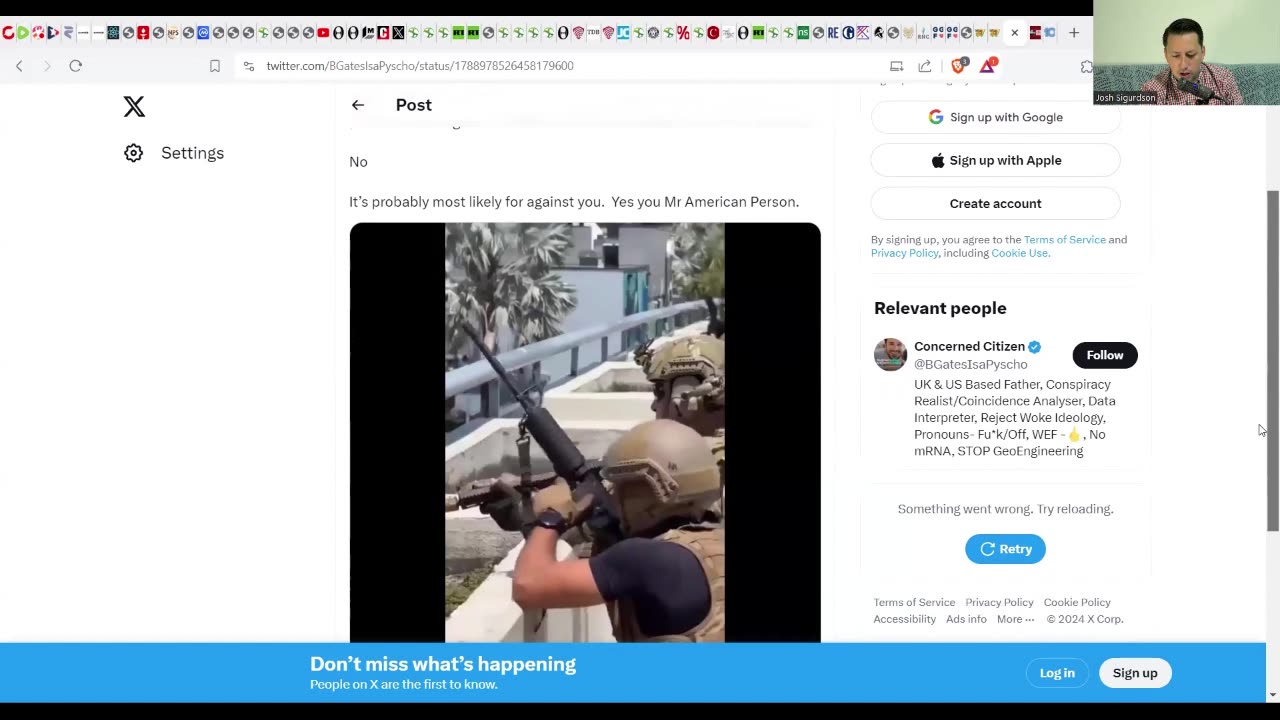The width and height of the screenshot is (1280, 720).
Task: Click the page's vertical scrollbar thumb
Action: click(1273, 360)
